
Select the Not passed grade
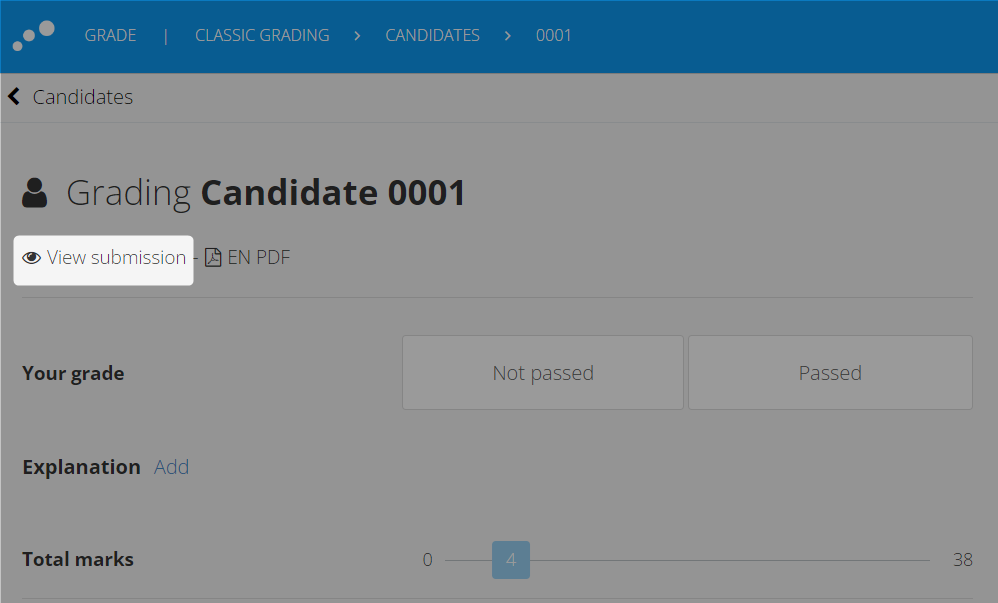tap(543, 372)
